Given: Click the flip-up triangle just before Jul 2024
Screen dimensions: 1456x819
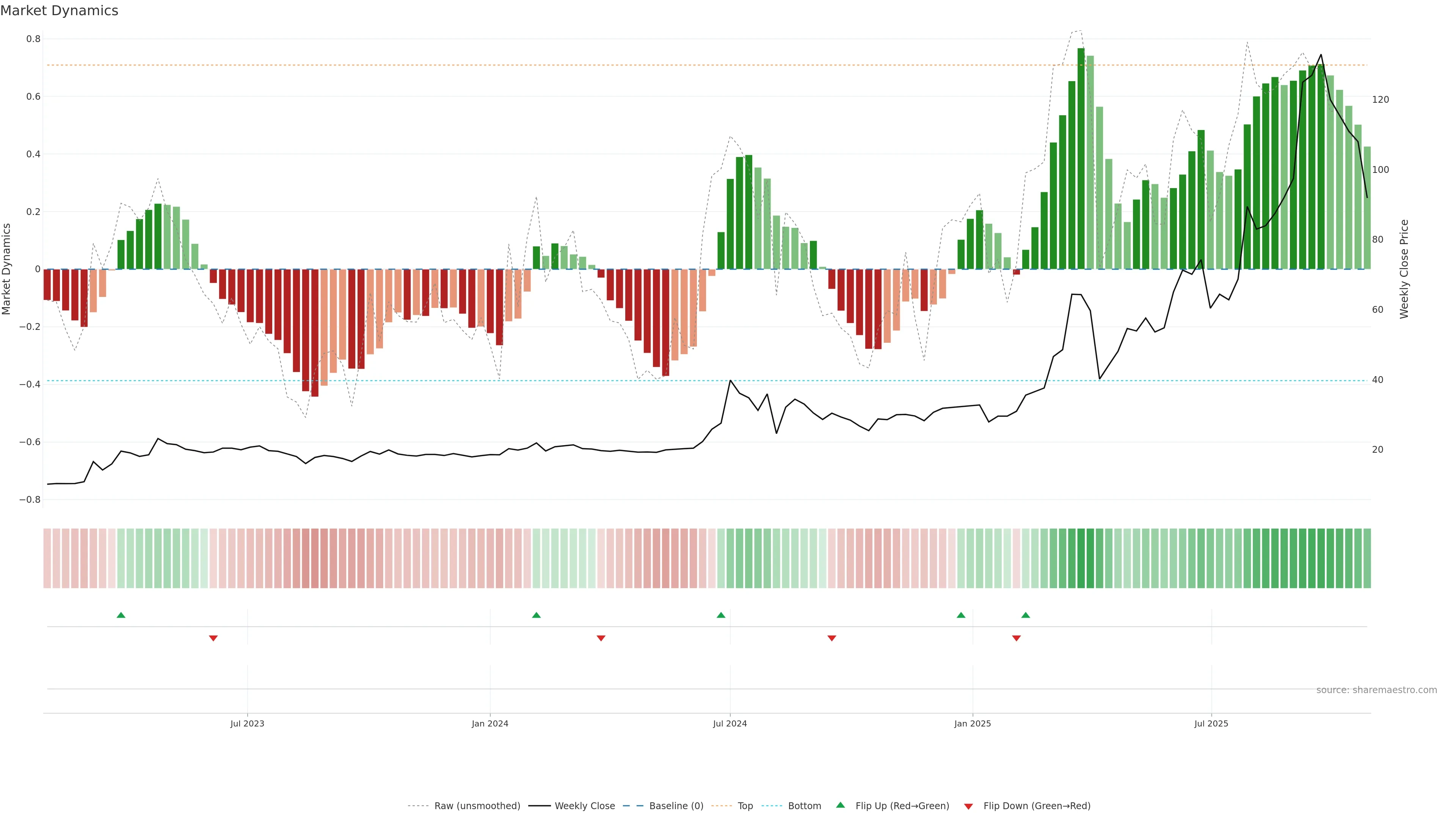Looking at the screenshot, I should 721,615.
